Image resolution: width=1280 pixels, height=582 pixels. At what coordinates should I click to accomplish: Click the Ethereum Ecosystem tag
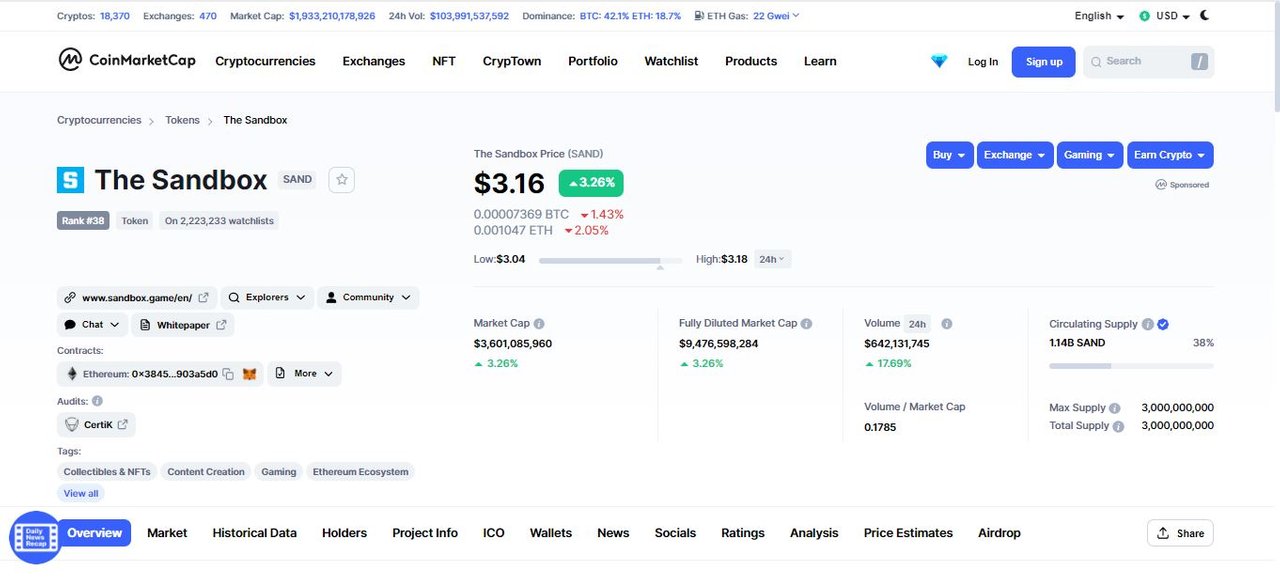(360, 472)
